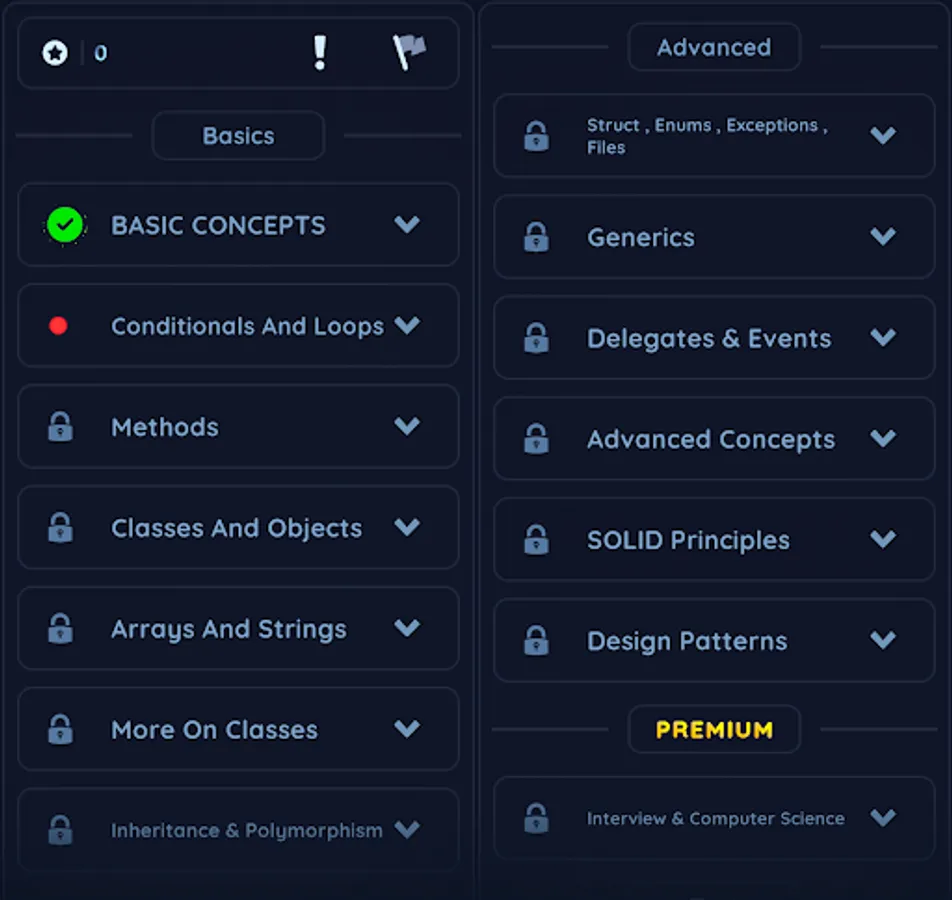Toggle the lock on Interview & Computer Science
952x900 pixels.
tap(536, 818)
